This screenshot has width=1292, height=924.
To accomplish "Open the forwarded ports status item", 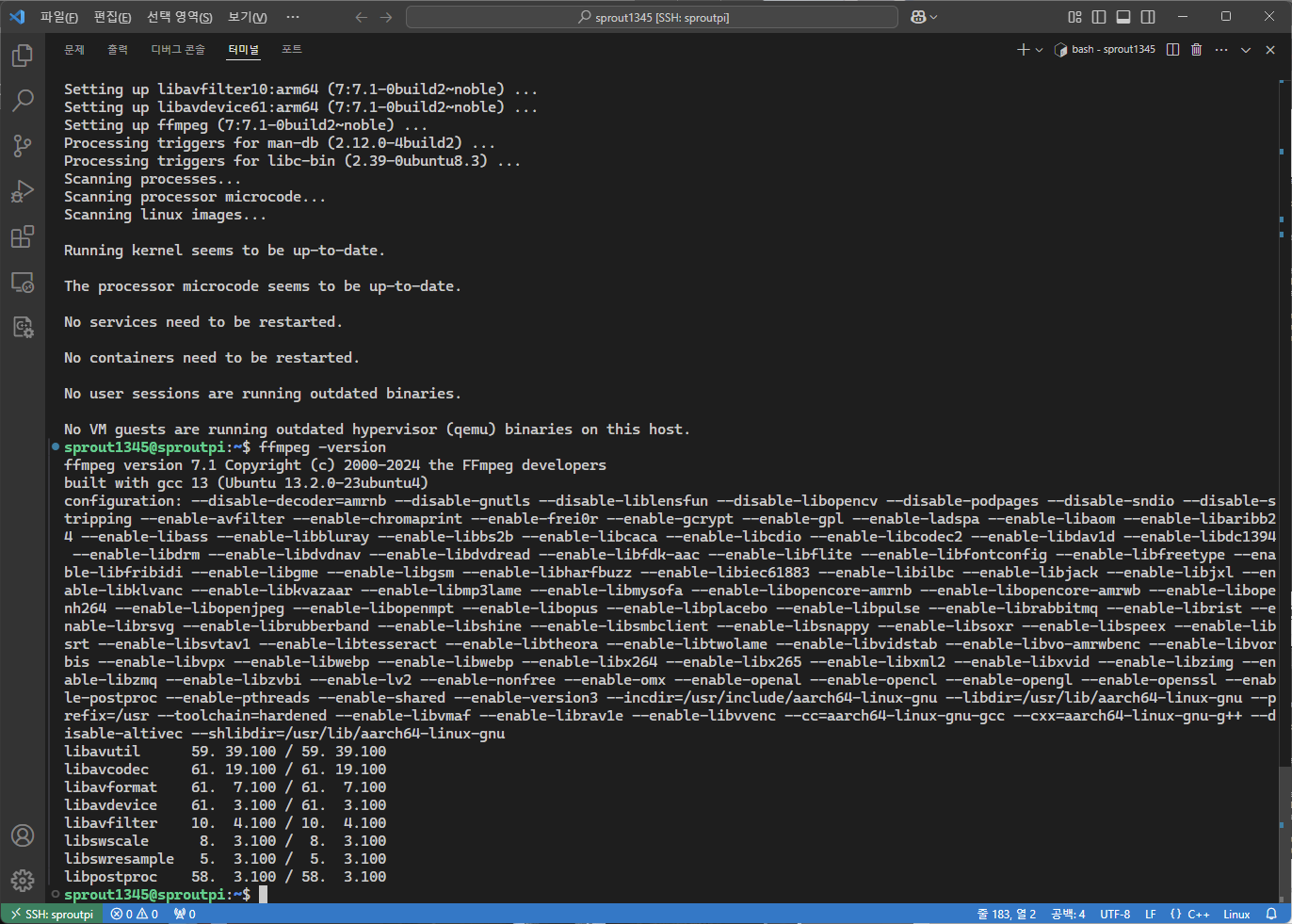I will tap(185, 914).
